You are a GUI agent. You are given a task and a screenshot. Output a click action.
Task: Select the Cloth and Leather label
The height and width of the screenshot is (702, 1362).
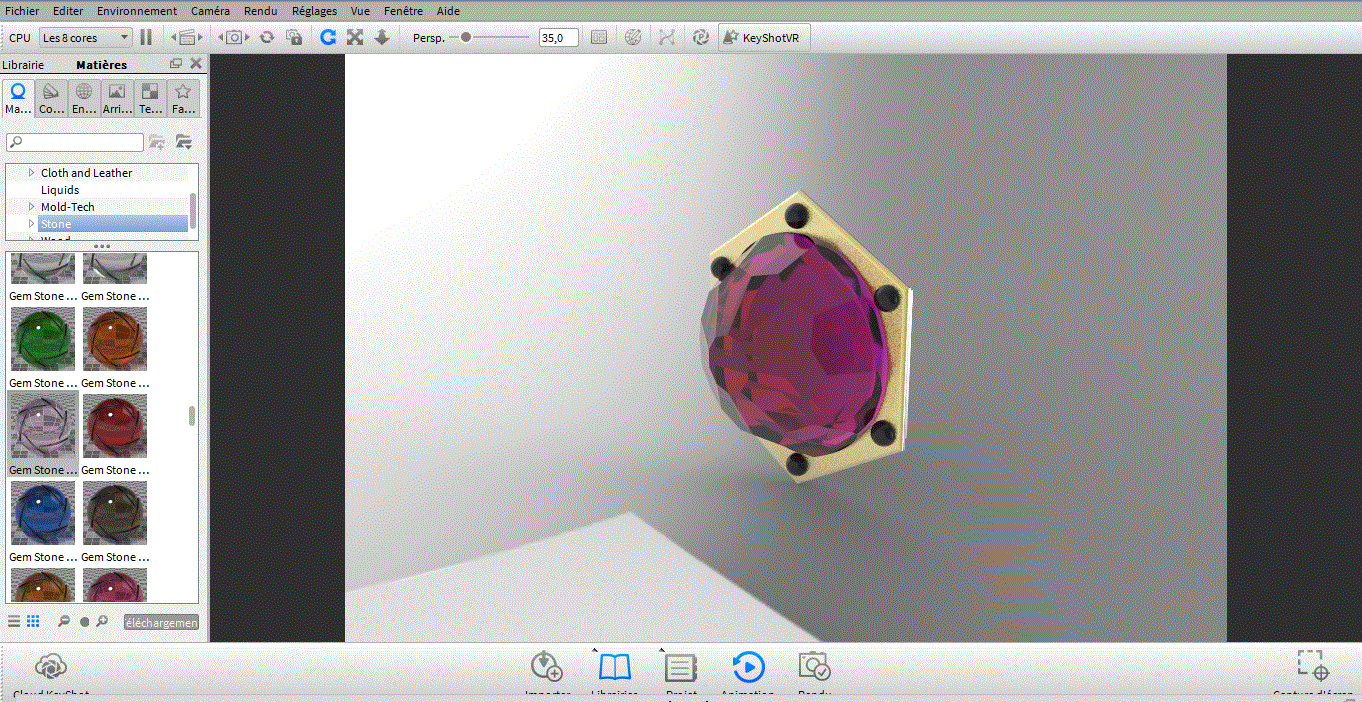click(86, 173)
